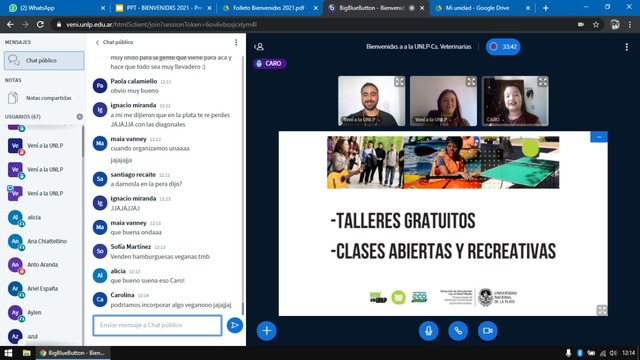Open Notas compartidas
Viewport: 640px width, 360px height.
[44, 98]
